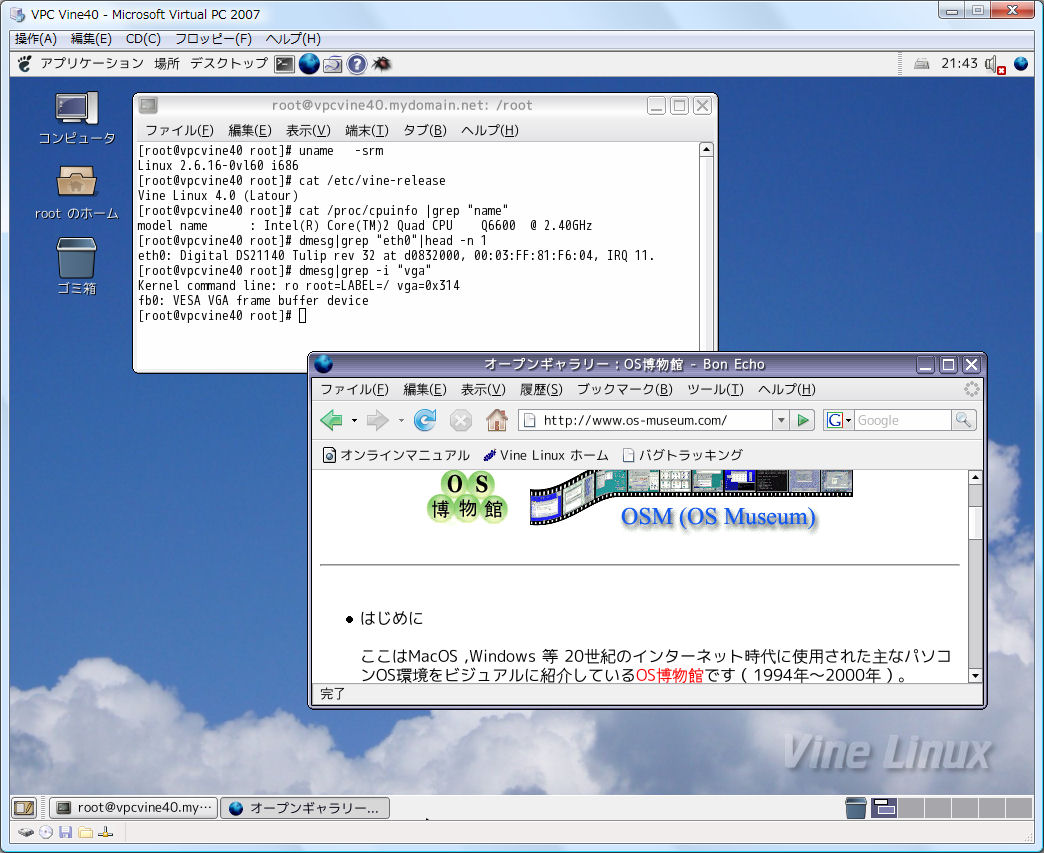
Task: Open the デスクトップ menu in the GNOME panel
Action: (228, 64)
